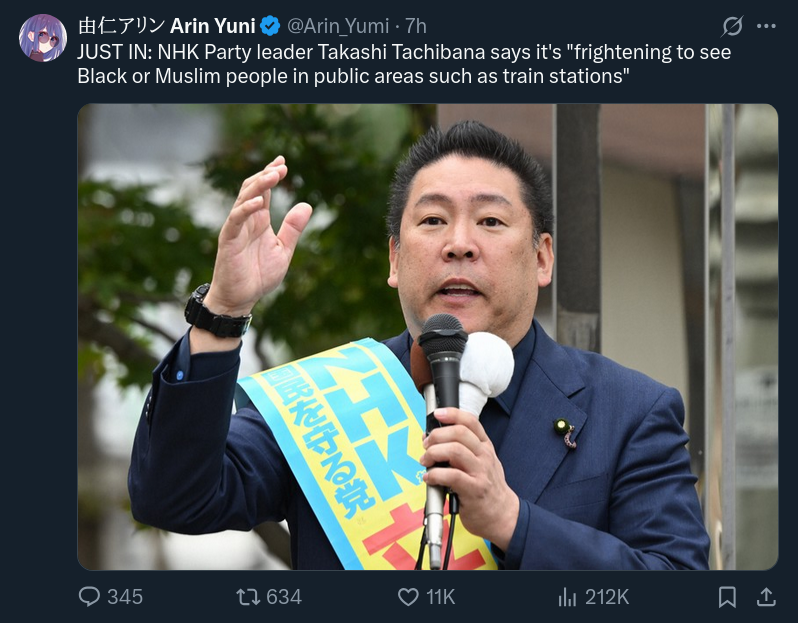Open the 7h timestamp link
This screenshot has width=798, height=623.
click(x=416, y=26)
